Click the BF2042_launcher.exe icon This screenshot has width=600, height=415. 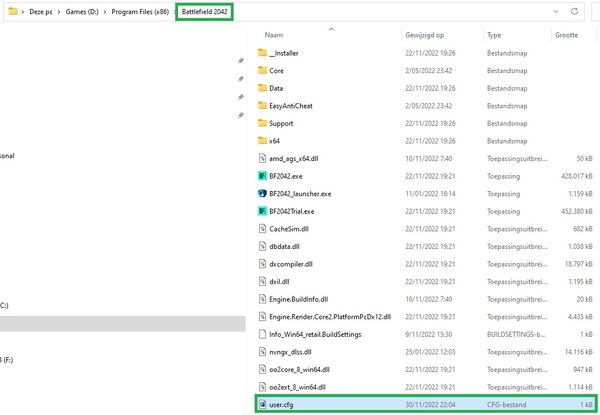click(262, 193)
